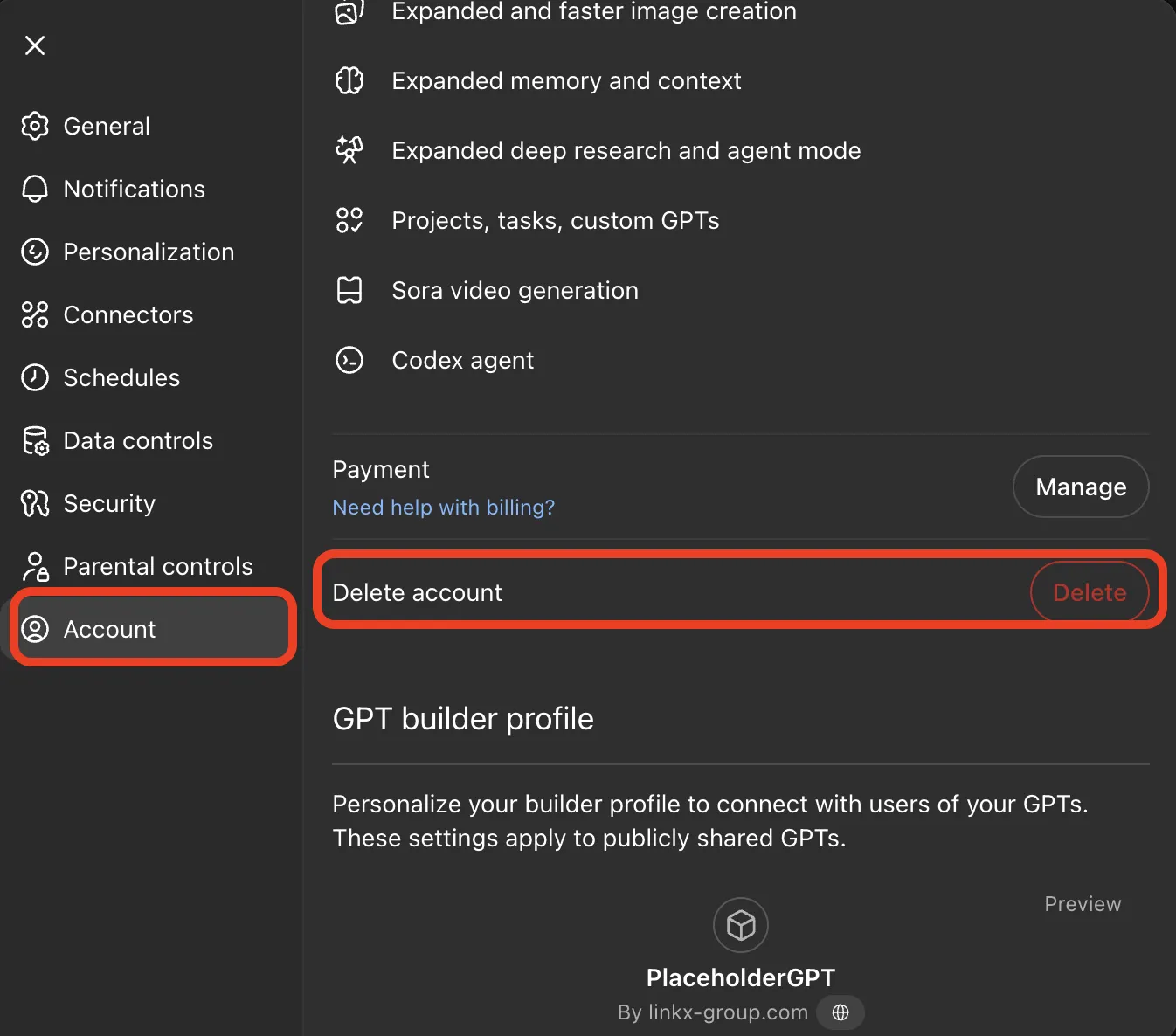Screen dimensions: 1176x1036
Task: Click the PlaceholderGPT cube avatar
Action: pos(741,924)
